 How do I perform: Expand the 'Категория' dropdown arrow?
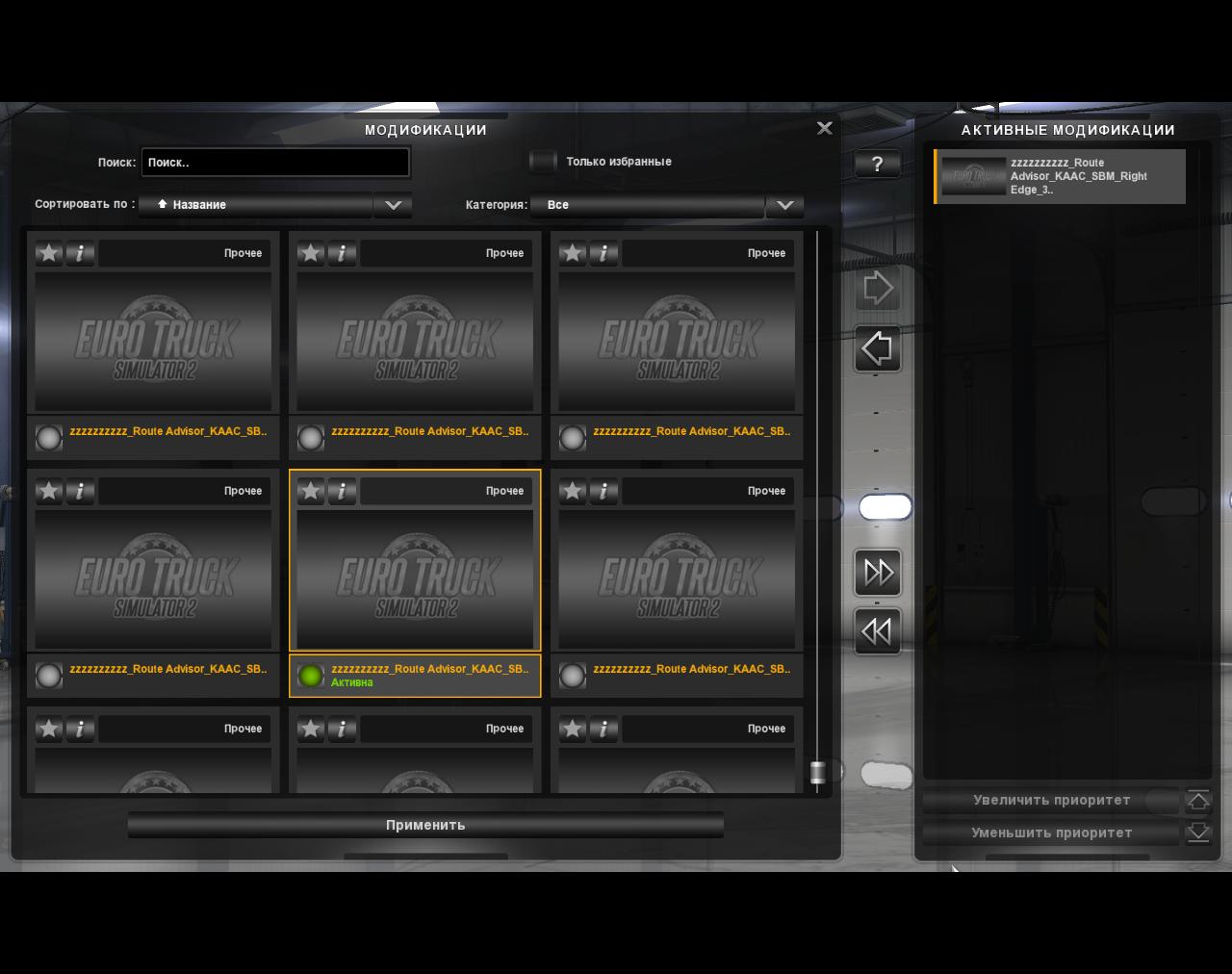(x=784, y=205)
